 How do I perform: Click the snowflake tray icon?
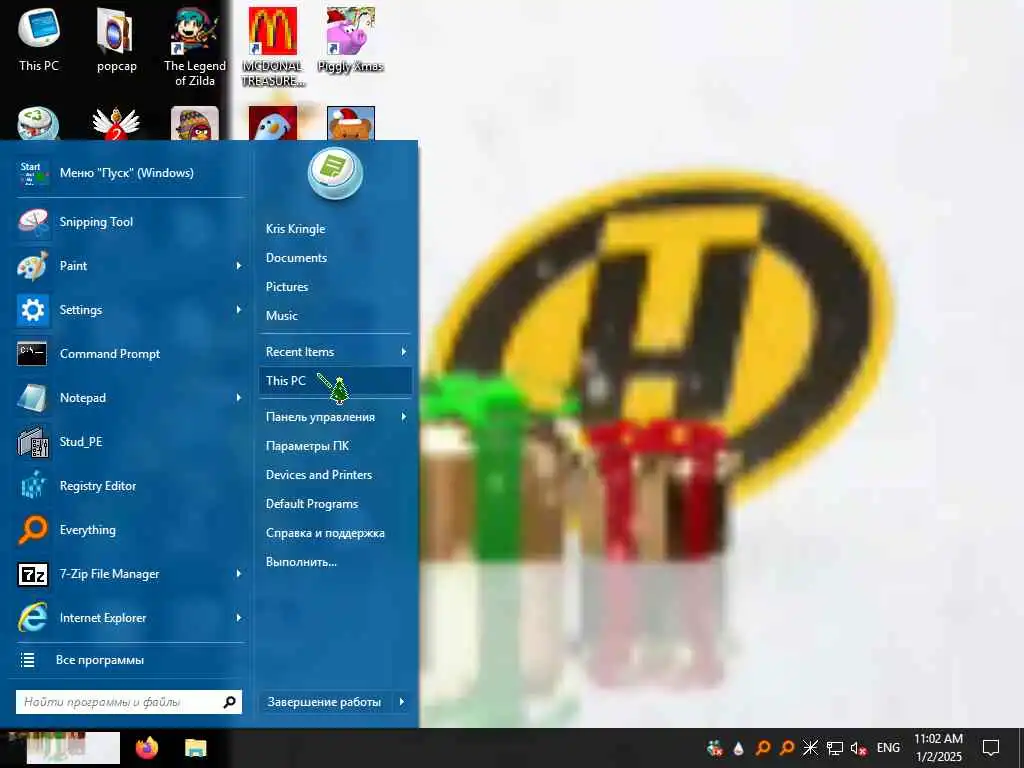[810, 748]
